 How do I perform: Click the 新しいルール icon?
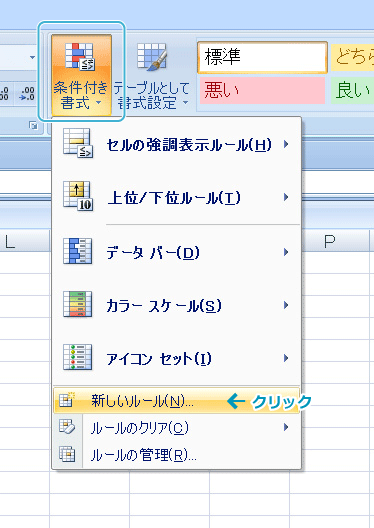[66, 400]
